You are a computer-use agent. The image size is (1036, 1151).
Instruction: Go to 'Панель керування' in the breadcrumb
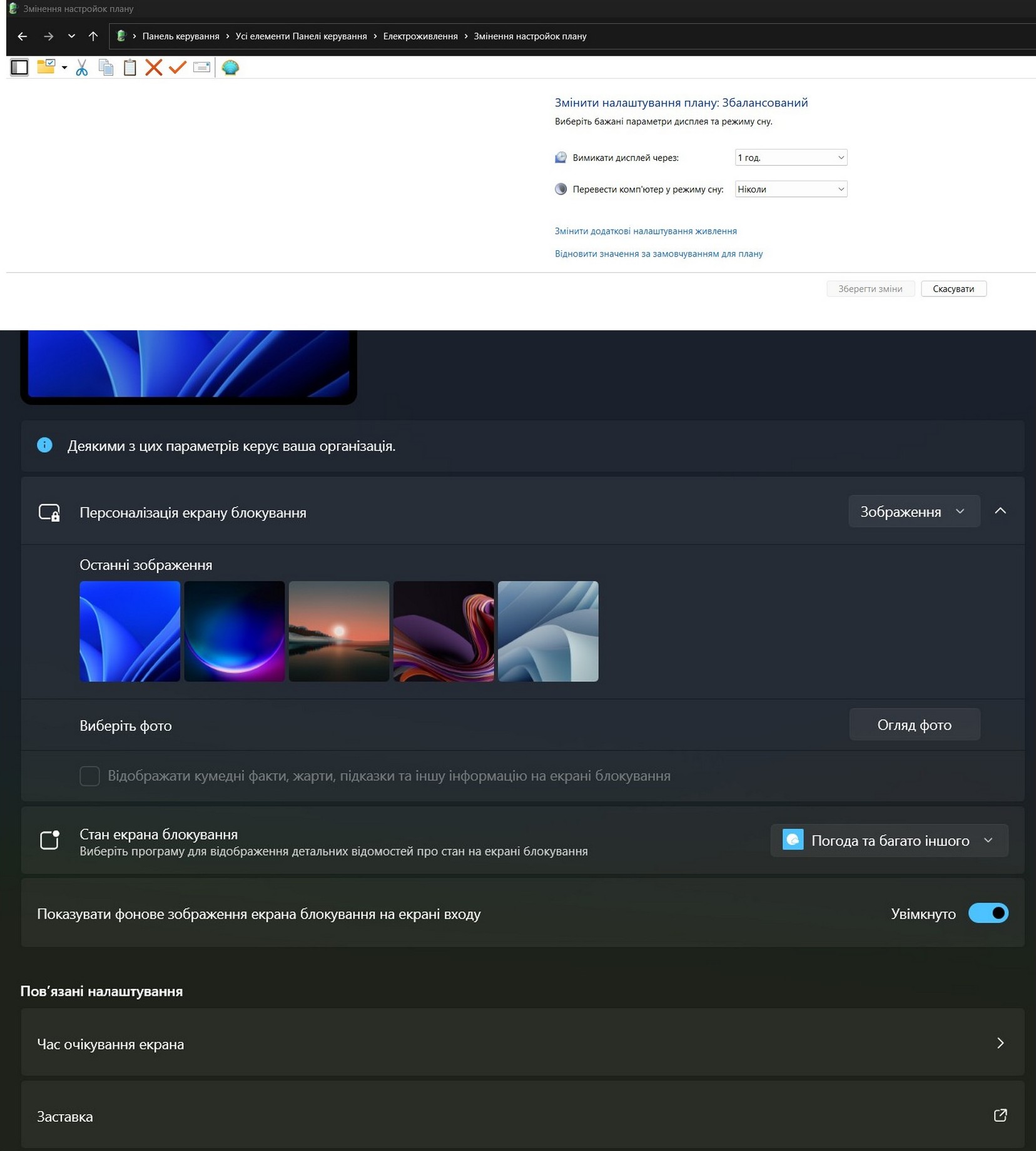181,36
